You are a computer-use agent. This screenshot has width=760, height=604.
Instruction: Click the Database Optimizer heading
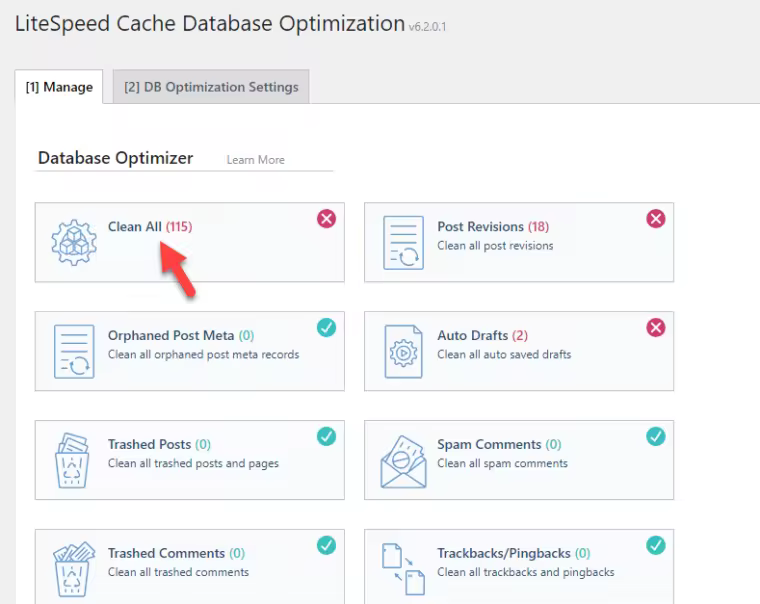point(115,158)
